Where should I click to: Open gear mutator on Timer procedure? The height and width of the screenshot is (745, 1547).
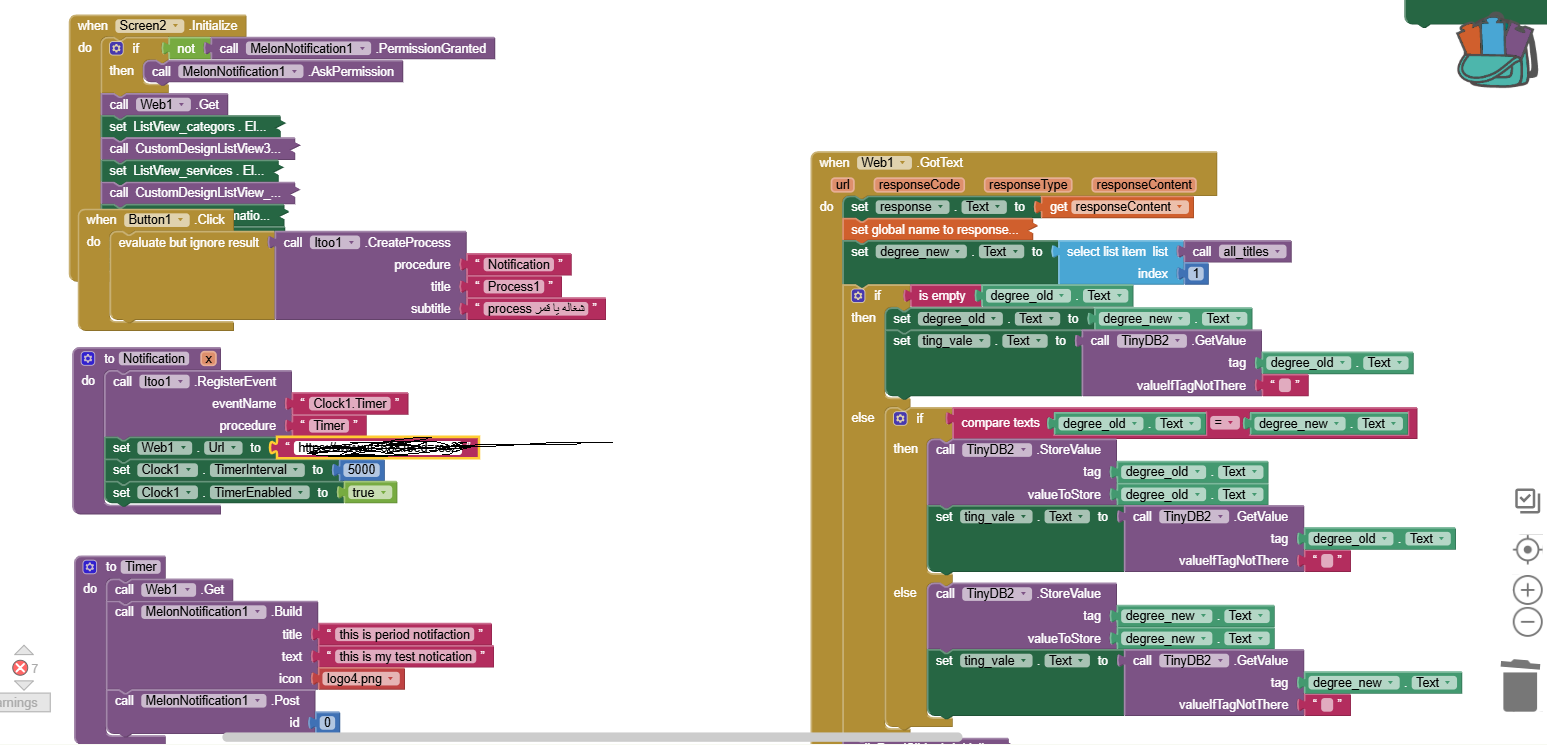tap(88, 566)
